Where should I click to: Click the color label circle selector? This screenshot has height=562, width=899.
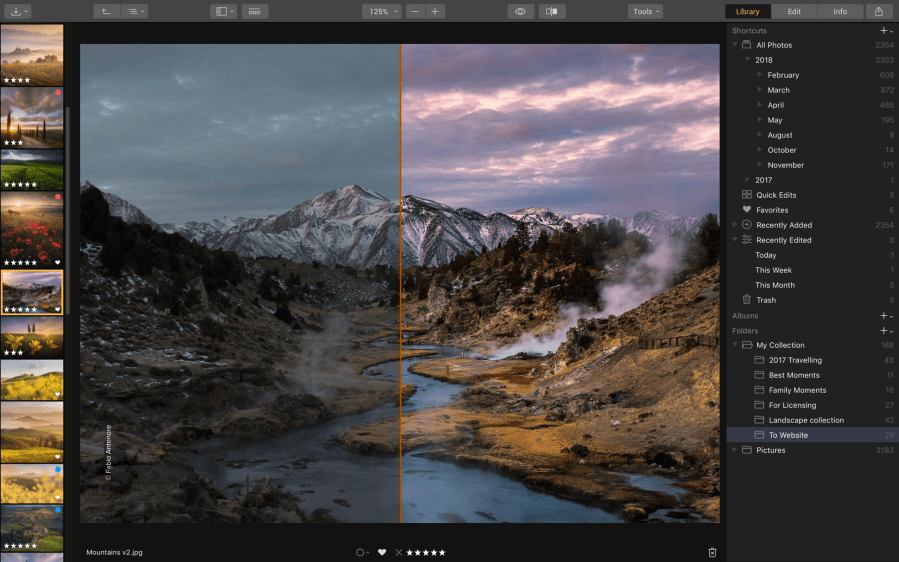click(x=361, y=552)
